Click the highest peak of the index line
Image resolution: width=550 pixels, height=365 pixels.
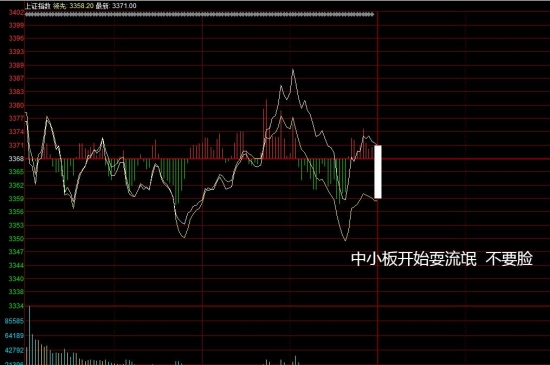pos(293,70)
